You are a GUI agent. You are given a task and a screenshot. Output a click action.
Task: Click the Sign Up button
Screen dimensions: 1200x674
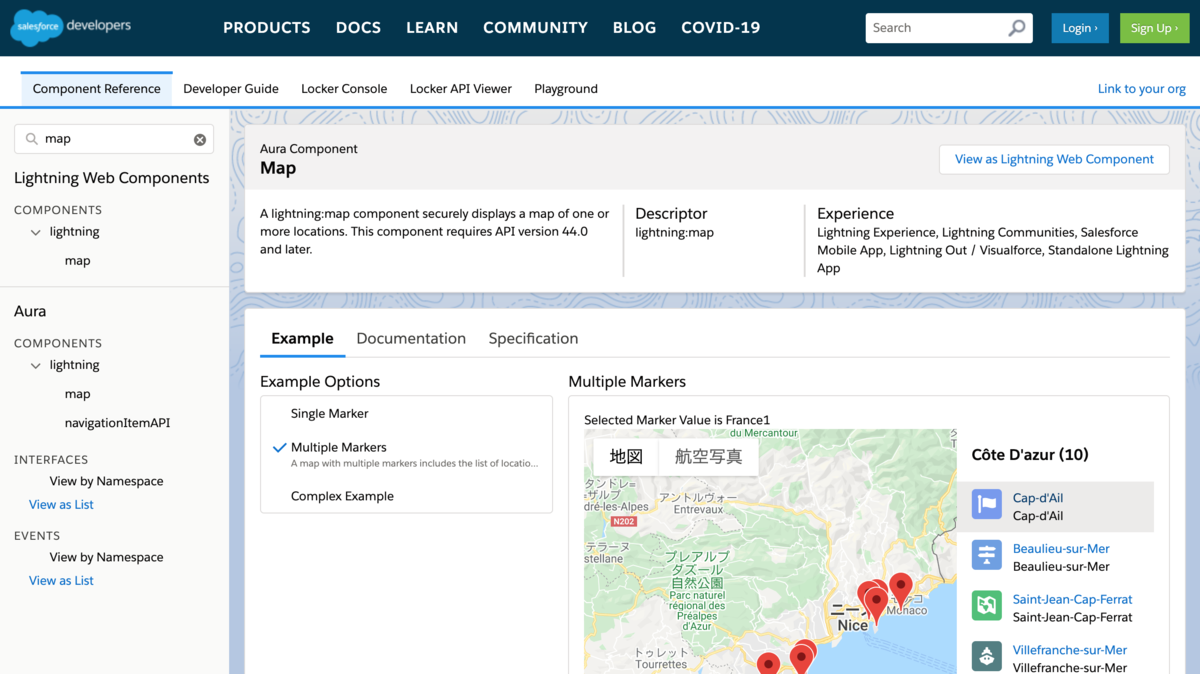[1155, 28]
